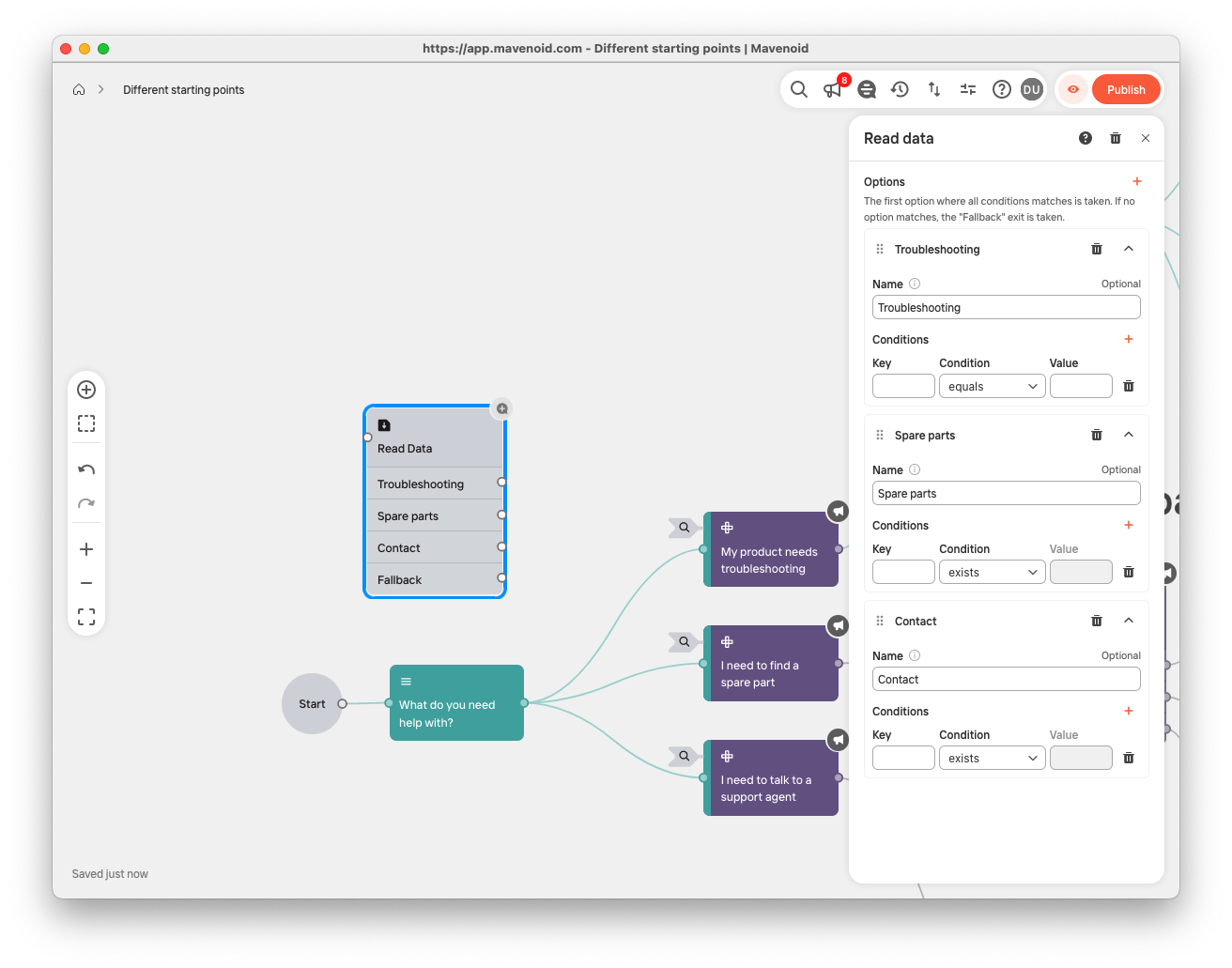Image resolution: width=1232 pixels, height=968 pixels.
Task: Click the search magnifier icon in top toolbar
Action: [798, 89]
